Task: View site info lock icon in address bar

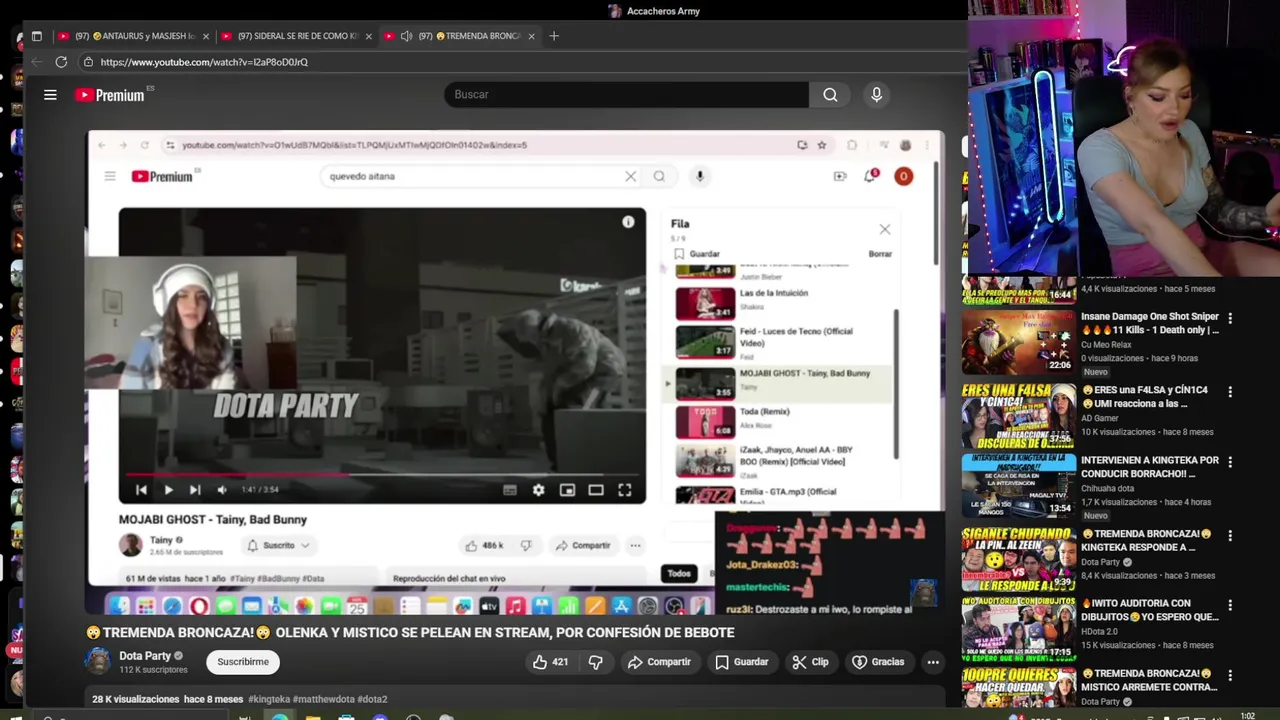Action: pos(88,62)
